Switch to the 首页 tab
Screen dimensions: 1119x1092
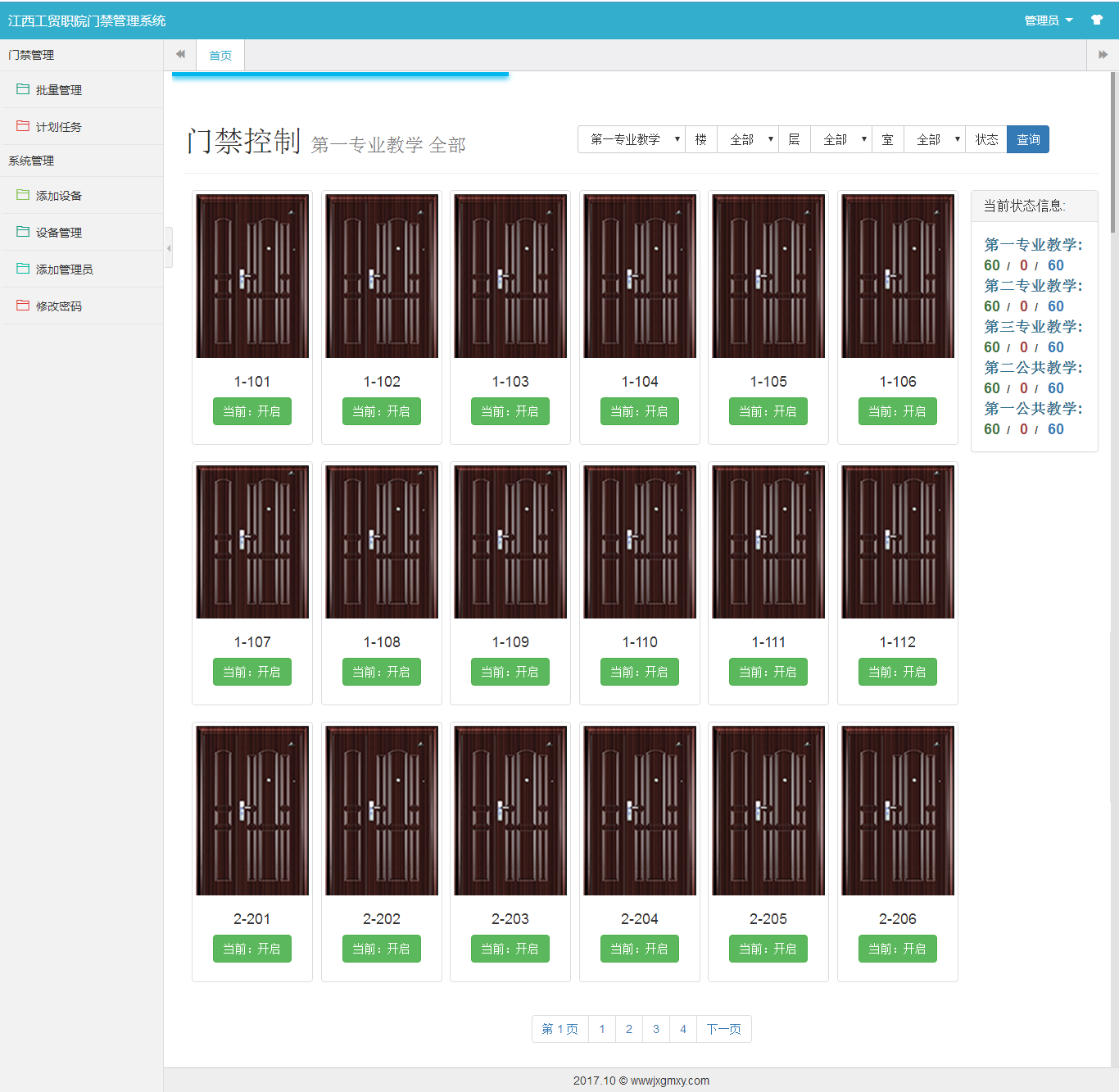[220, 56]
